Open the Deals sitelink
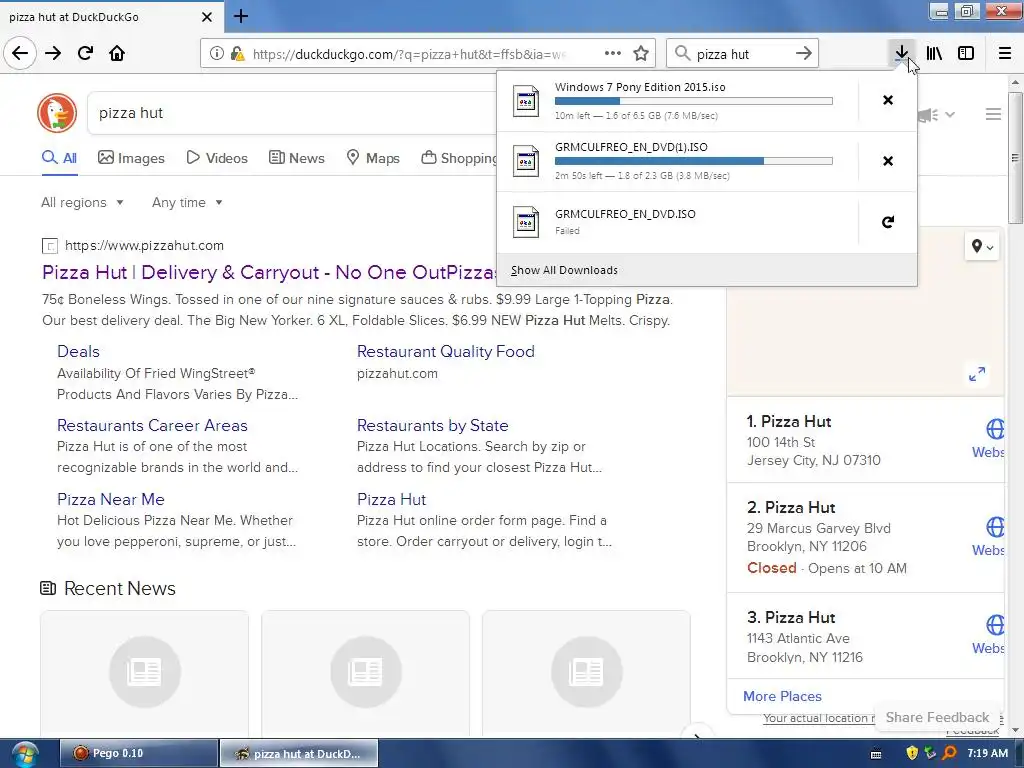 pos(78,351)
